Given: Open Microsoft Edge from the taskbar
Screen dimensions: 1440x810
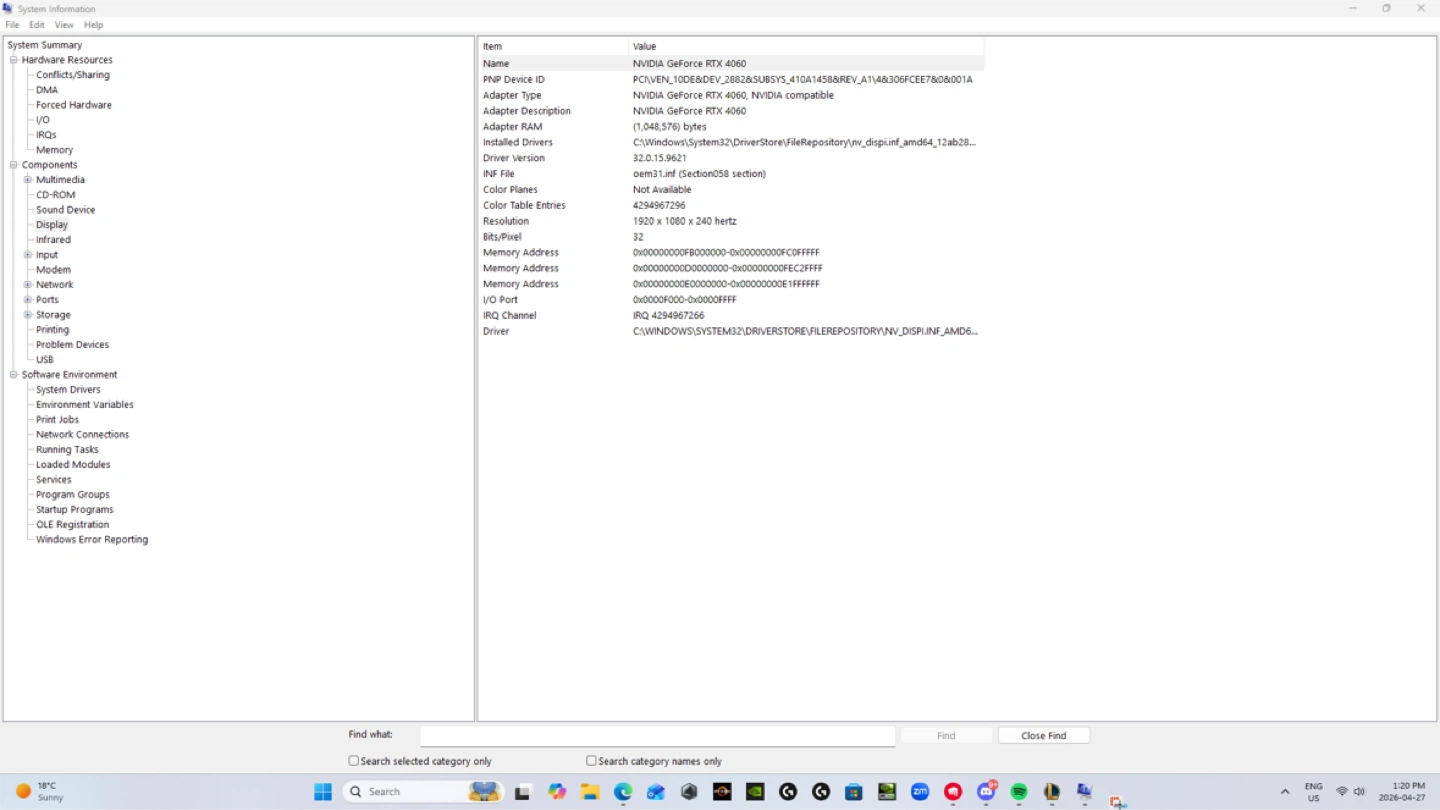Looking at the screenshot, I should pos(623,792).
